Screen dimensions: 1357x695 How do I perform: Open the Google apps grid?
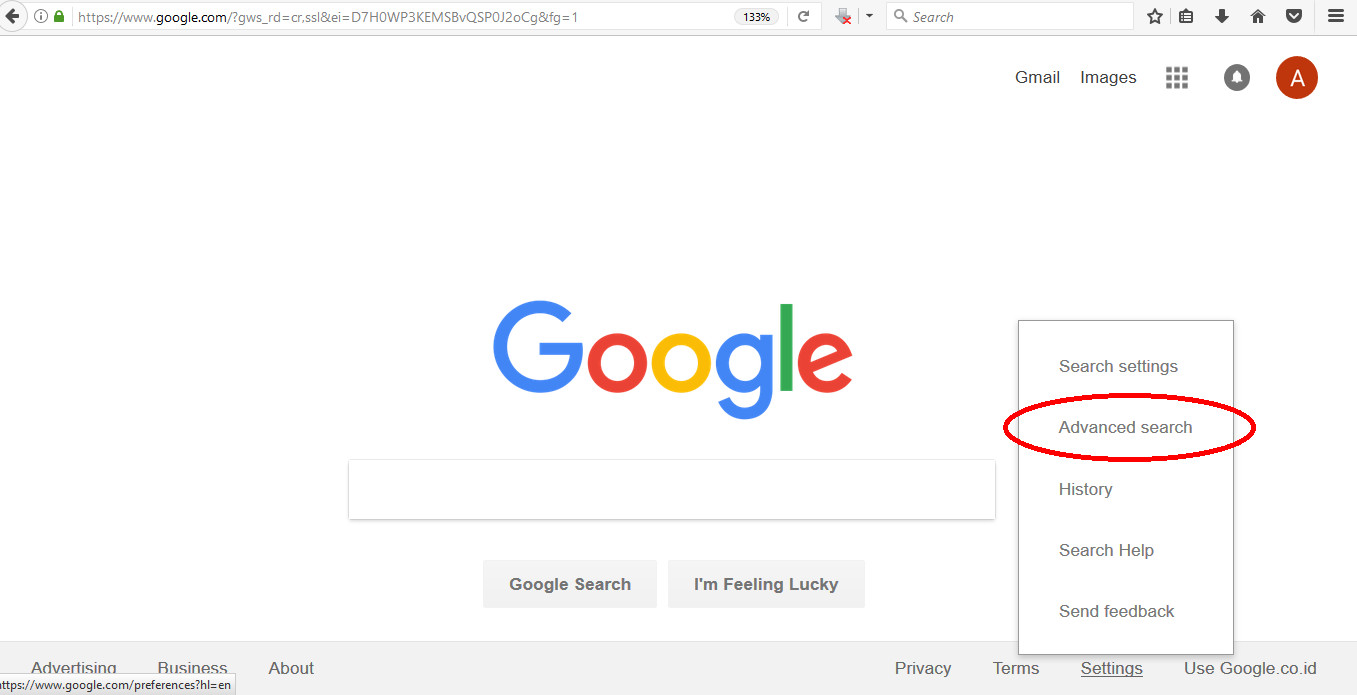pos(1177,78)
